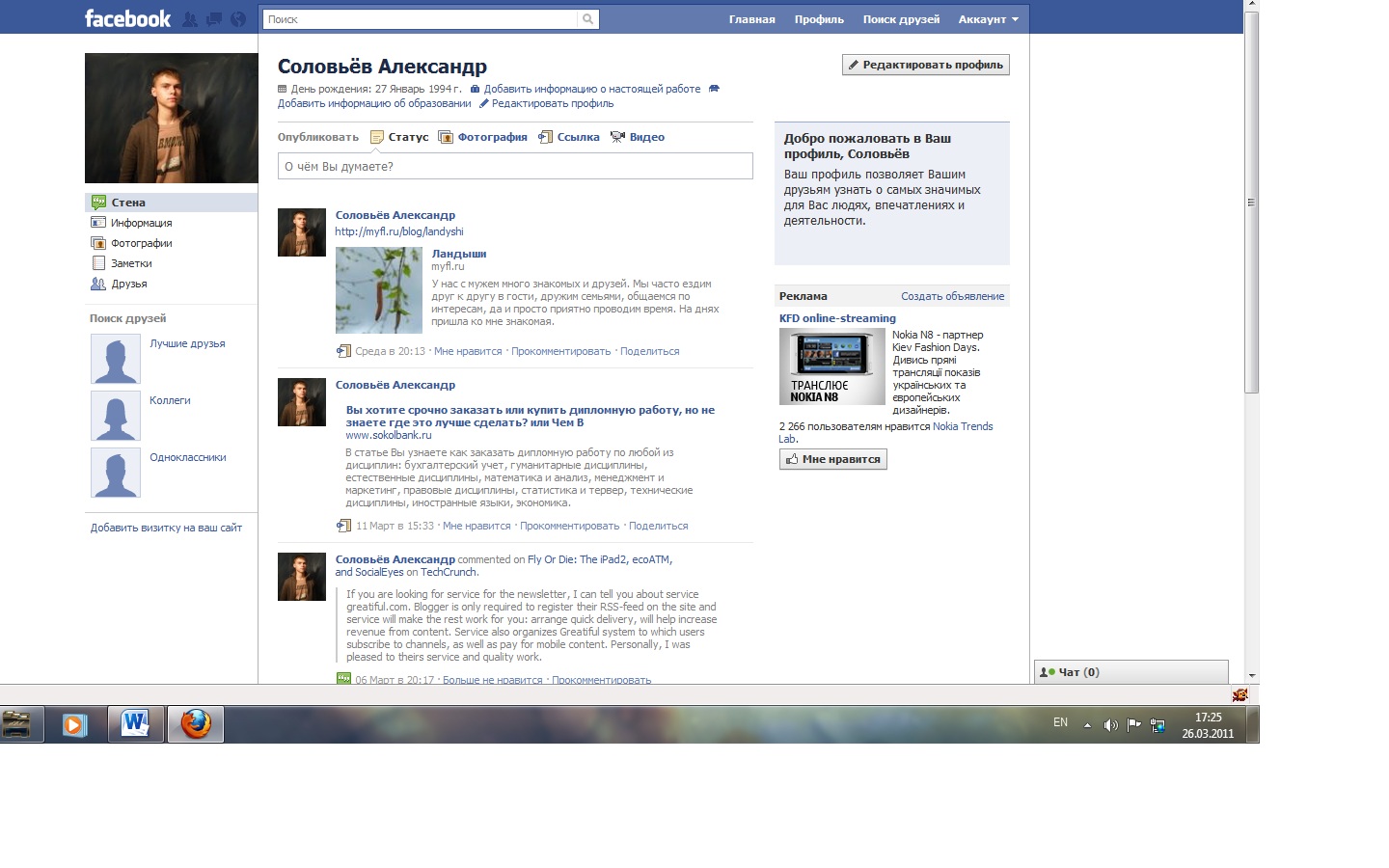Click 'Больше не нравится' on 06 Март post
This screenshot has width=1389, height=868.
[493, 679]
